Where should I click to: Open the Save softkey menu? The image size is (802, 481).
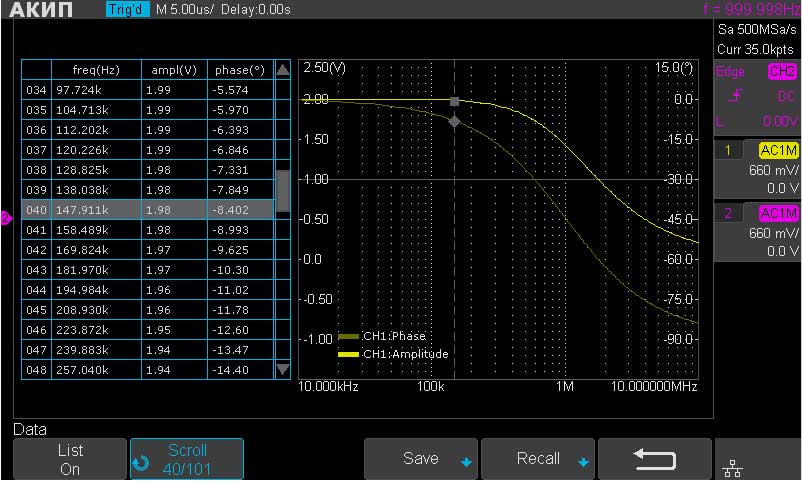[x=422, y=459]
